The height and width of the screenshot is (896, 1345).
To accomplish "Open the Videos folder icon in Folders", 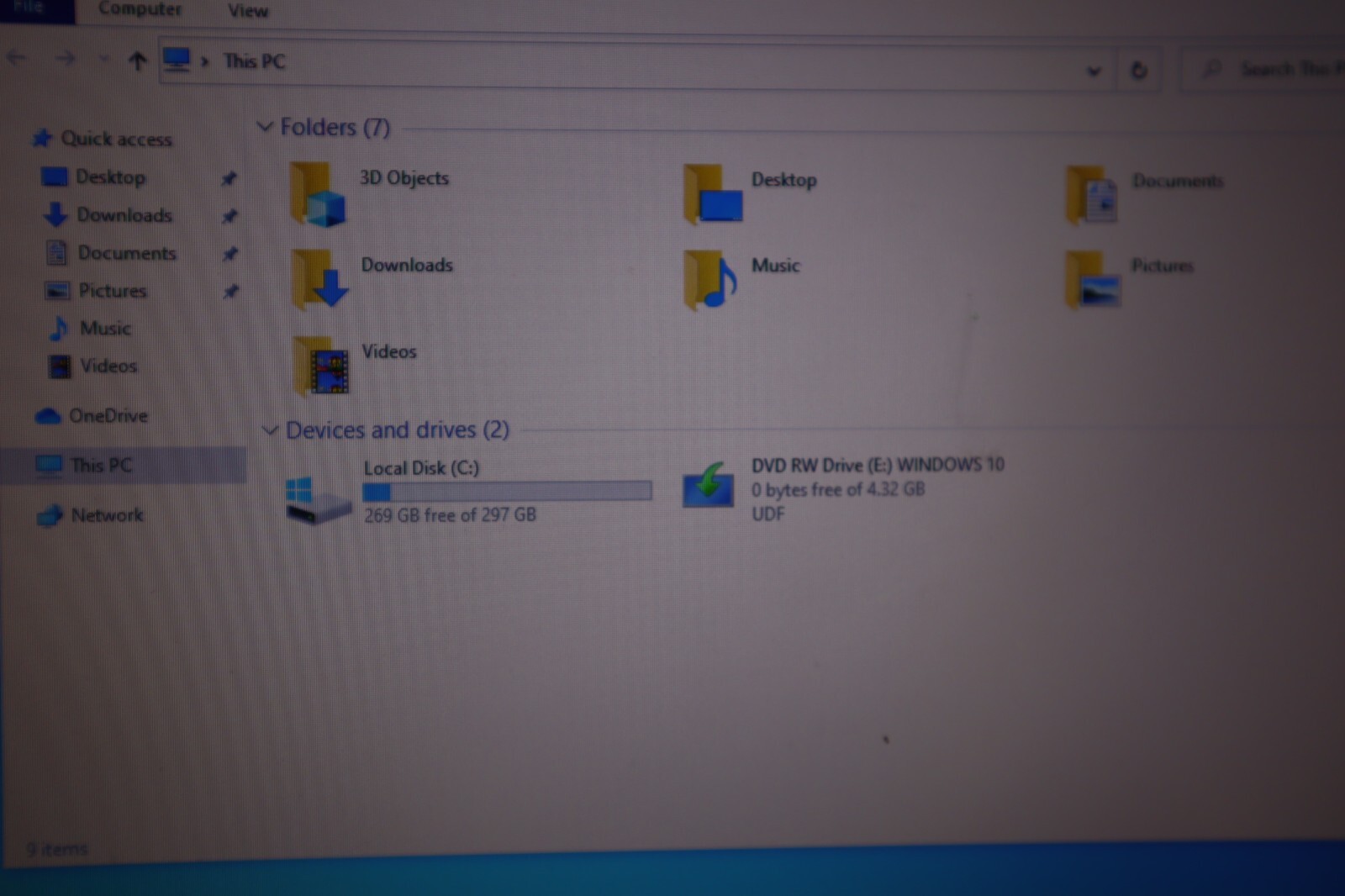I will [x=320, y=366].
